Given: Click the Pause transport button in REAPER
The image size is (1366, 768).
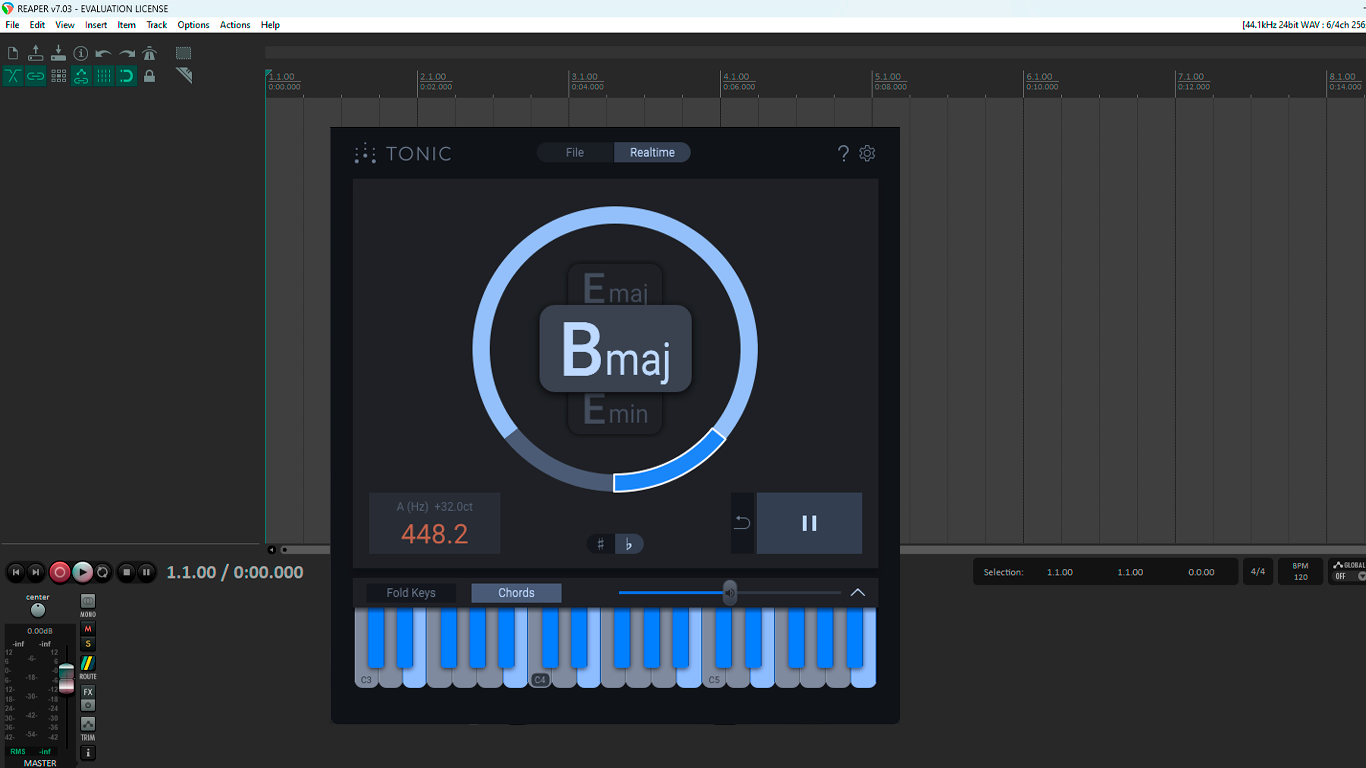Looking at the screenshot, I should (147, 572).
